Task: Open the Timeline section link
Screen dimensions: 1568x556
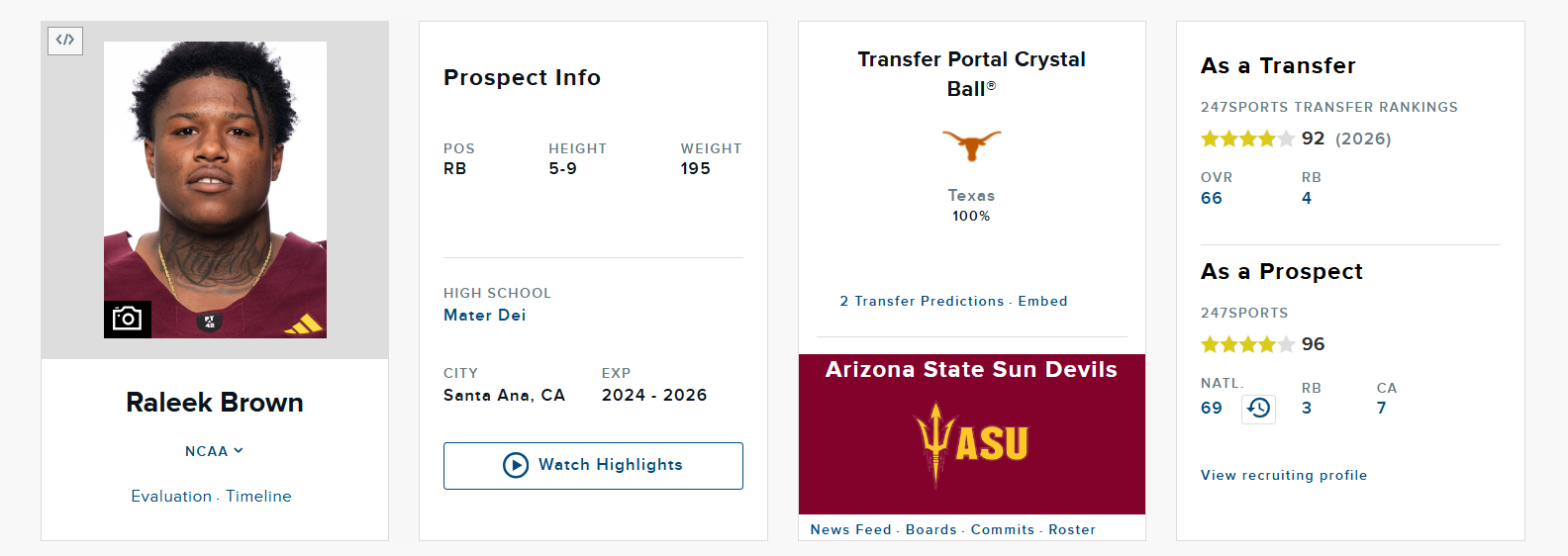Action: [258, 497]
